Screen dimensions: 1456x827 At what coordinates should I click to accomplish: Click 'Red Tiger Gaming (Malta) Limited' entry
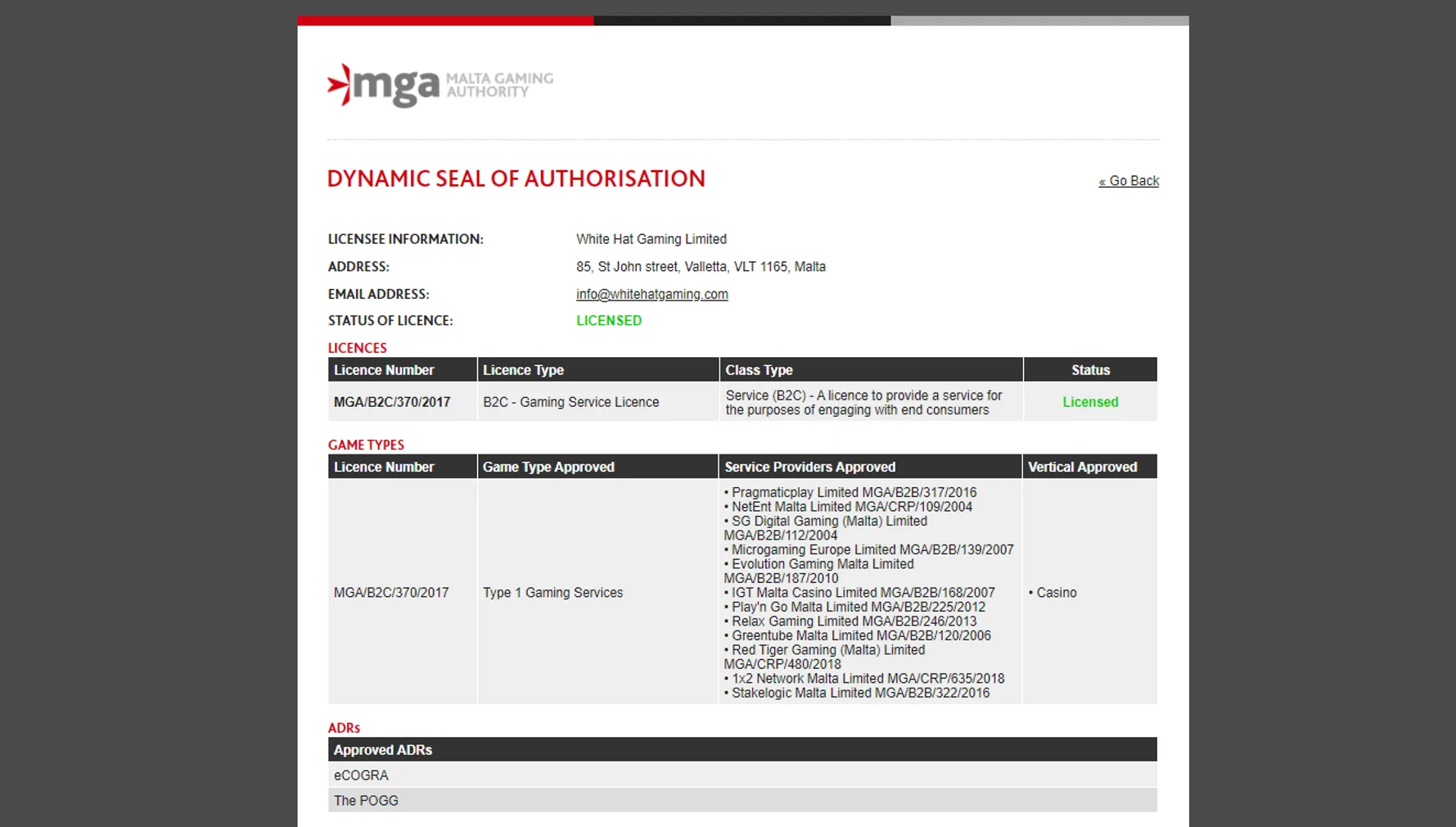[x=824, y=658]
